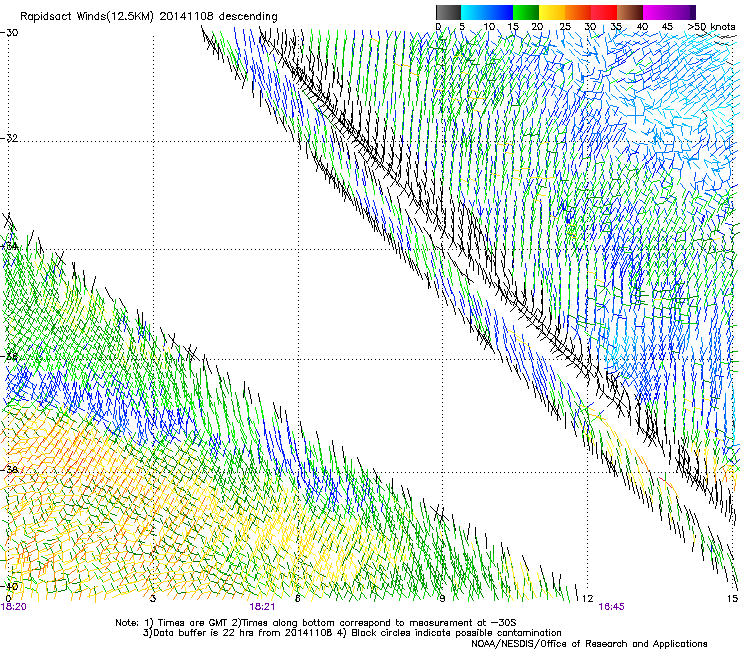This screenshot has height=650, width=740.
Task: Click the -34 latitude axis label
Action: point(9,246)
